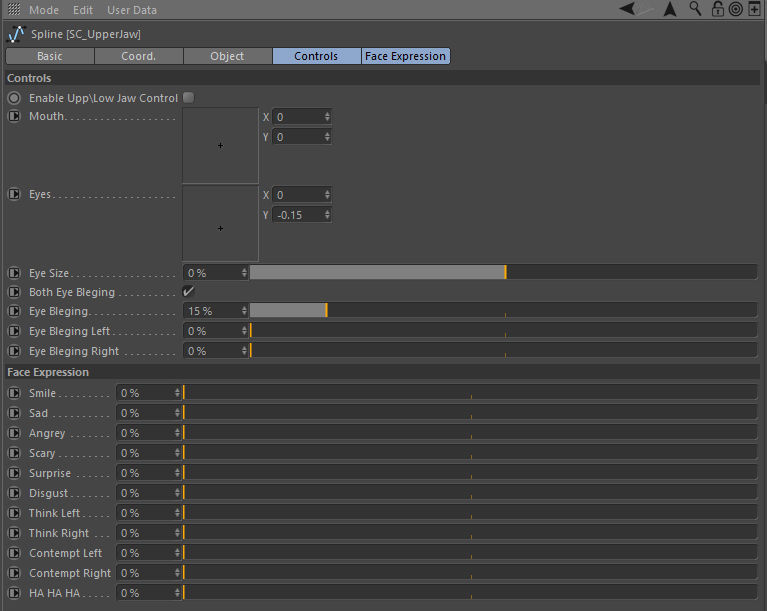767x611 pixels.
Task: Expand the Mouth parameter animation toggle
Action: [14, 116]
